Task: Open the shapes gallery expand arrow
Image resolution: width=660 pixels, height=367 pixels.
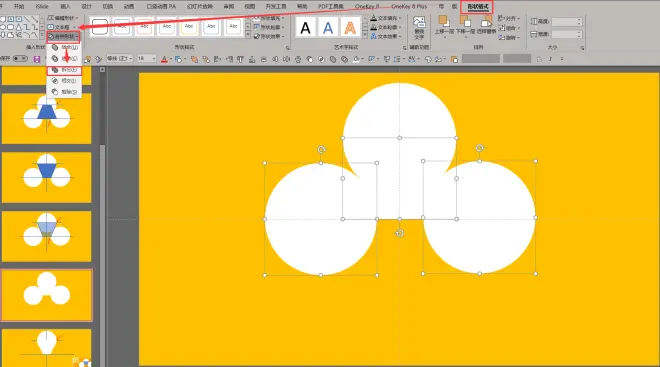Action: pyautogui.click(x=42, y=36)
